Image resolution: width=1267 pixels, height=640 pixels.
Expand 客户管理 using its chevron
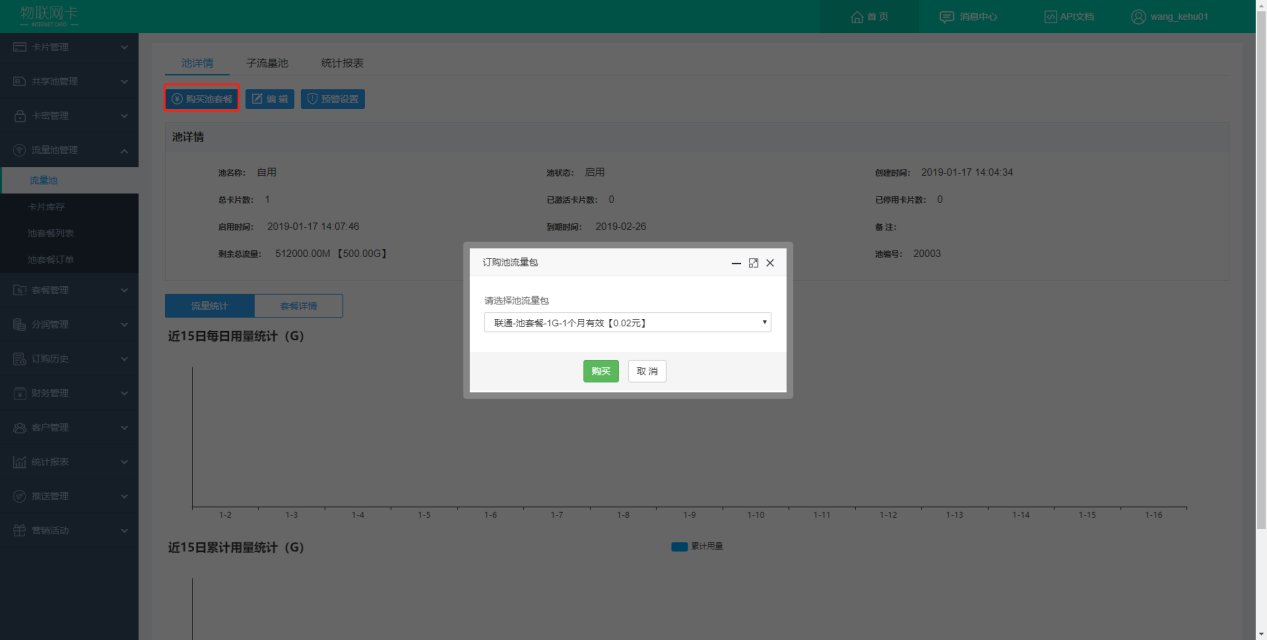tap(124, 427)
